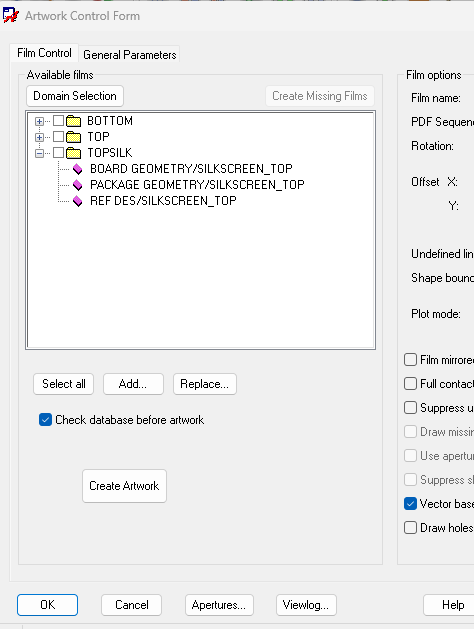
Task: Enable the Full contact checkbox
Action: tap(410, 383)
